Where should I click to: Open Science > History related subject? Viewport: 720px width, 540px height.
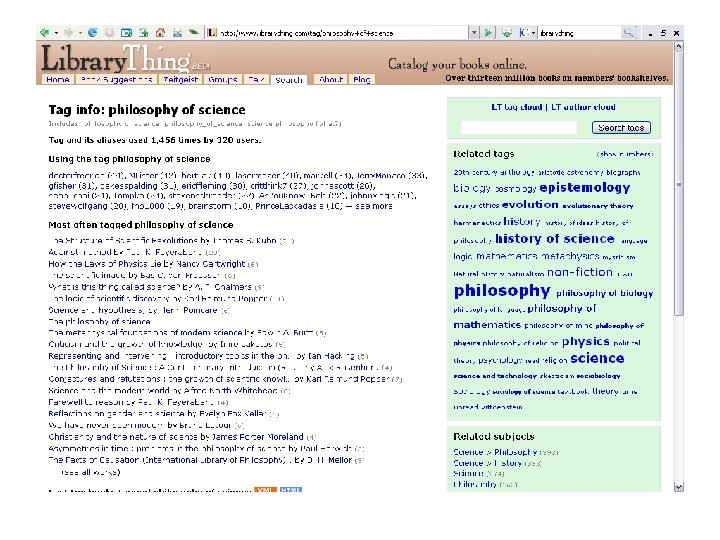487,463
